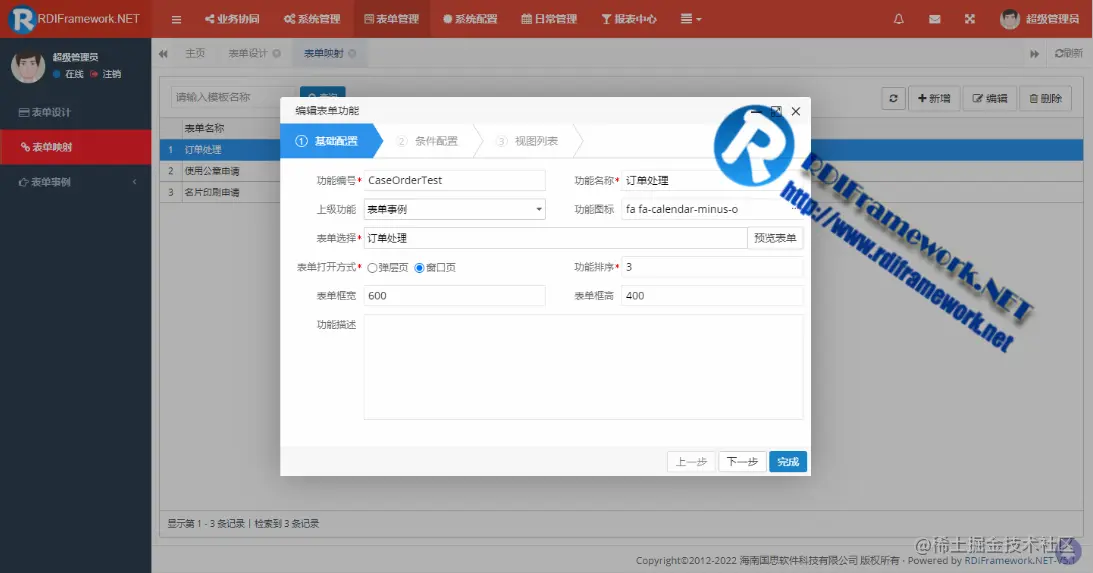Click the 表单框高 input field
The width and height of the screenshot is (1093, 573).
tap(712, 296)
